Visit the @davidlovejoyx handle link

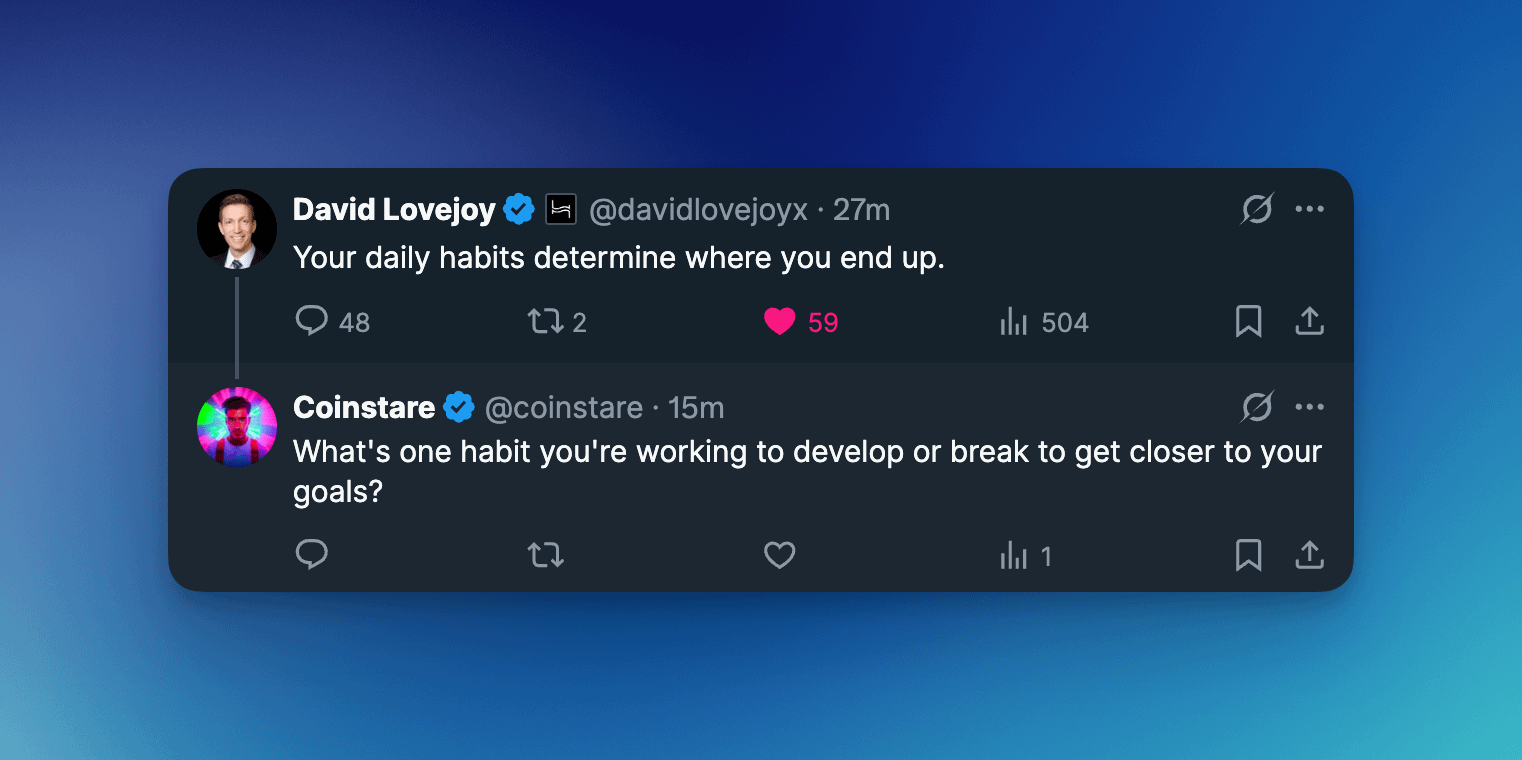coord(698,210)
